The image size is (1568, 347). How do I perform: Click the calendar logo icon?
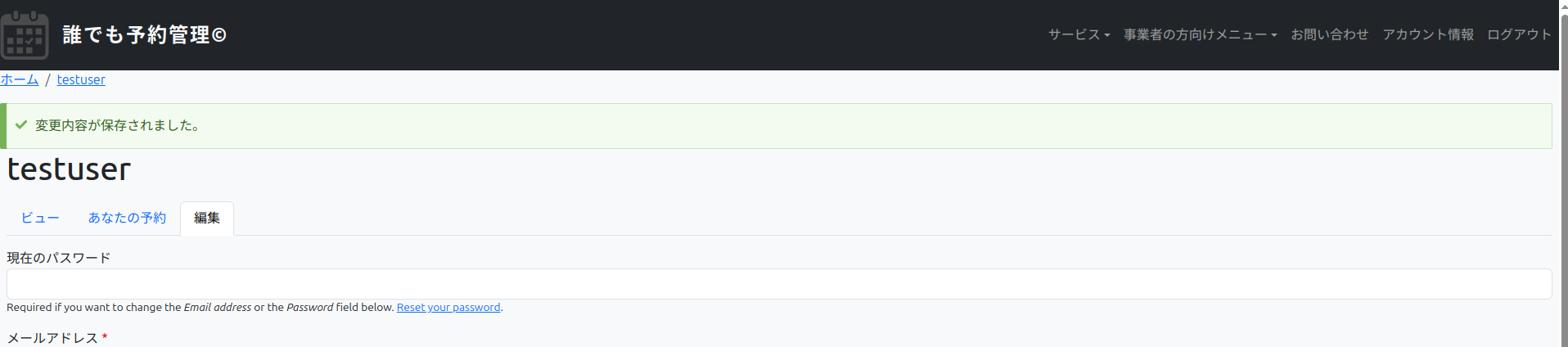pyautogui.click(x=25, y=35)
